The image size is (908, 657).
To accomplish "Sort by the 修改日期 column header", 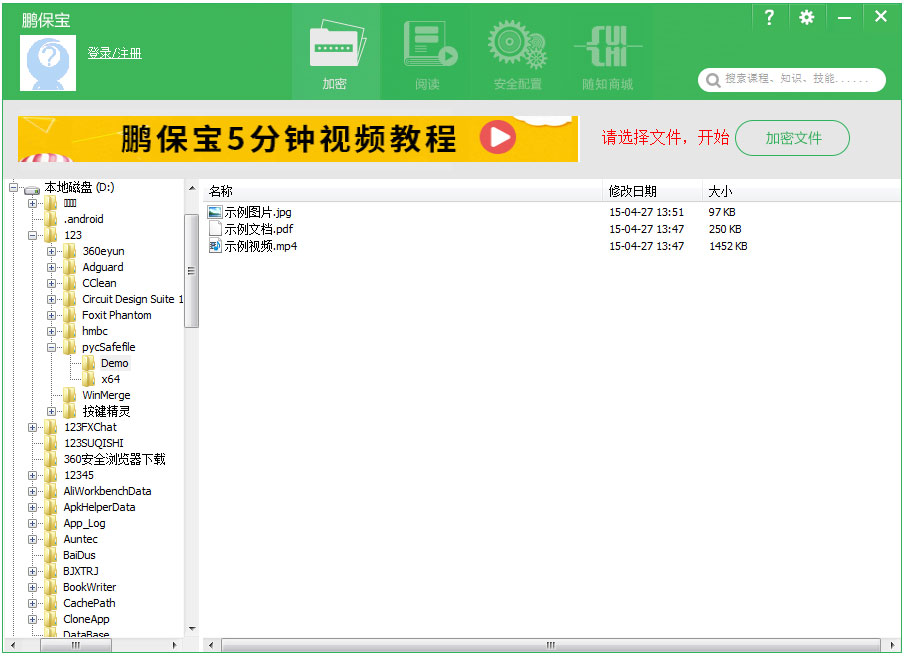I will [x=653, y=191].
